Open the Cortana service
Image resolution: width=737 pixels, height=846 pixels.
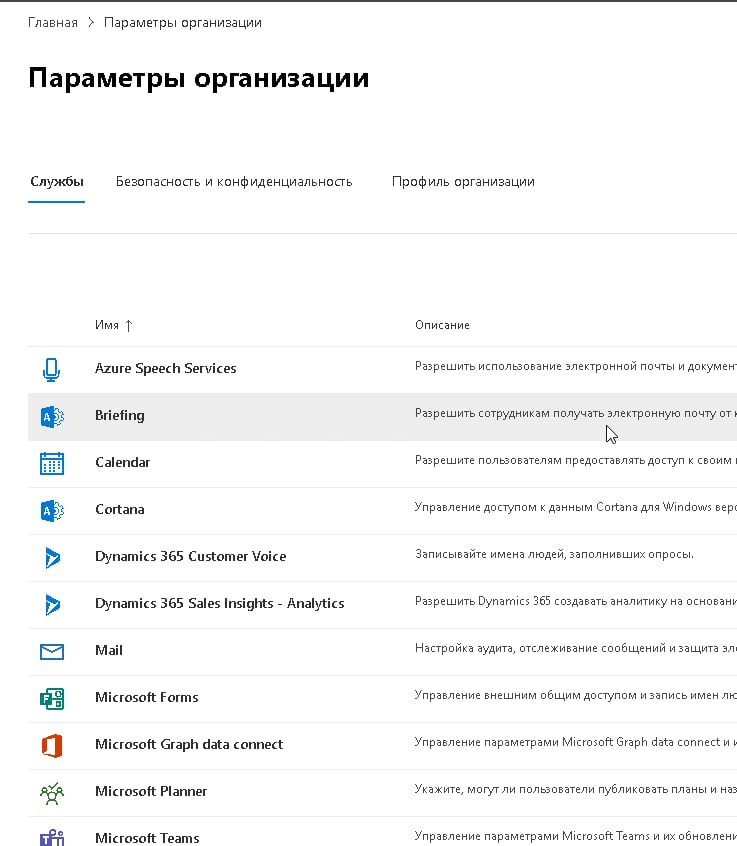point(120,509)
